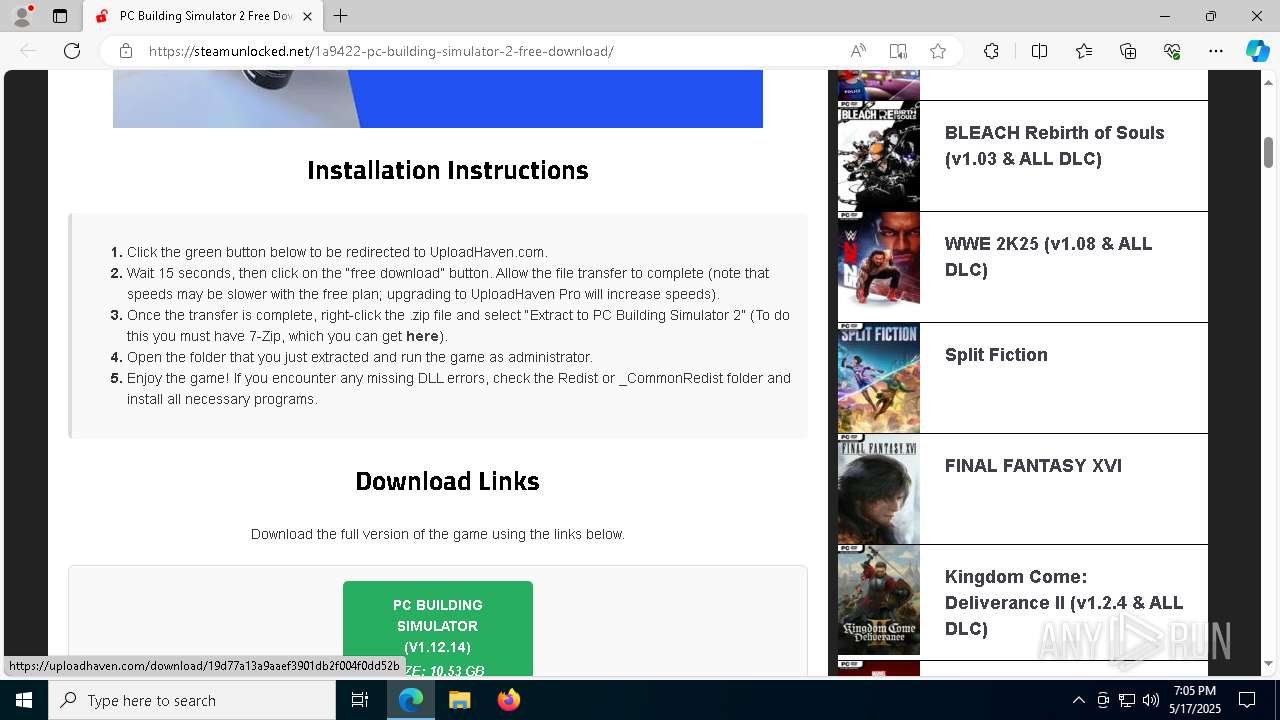1280x720 pixels.
Task: Open a new browser tab
Action: coord(340,16)
